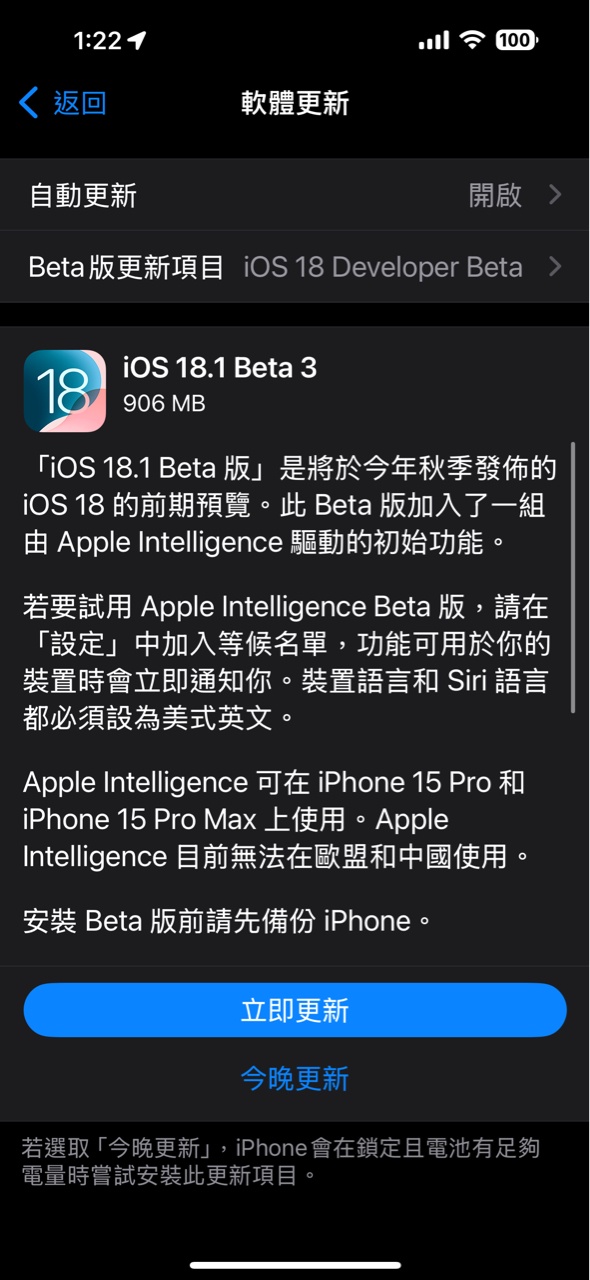
Task: Tap the battery indicator in status bar
Action: pos(516,40)
